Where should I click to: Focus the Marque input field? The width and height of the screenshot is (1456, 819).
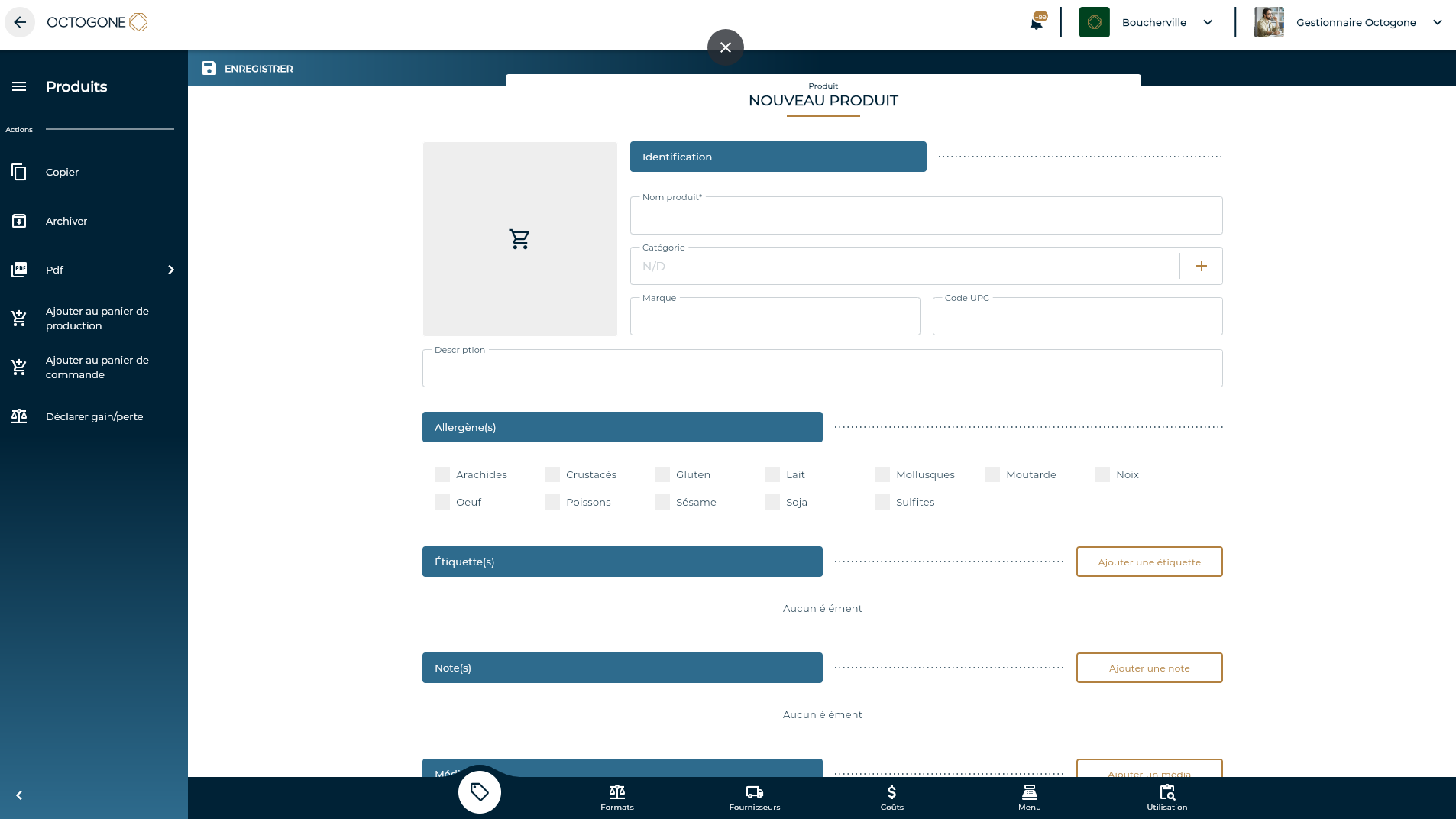point(775,316)
